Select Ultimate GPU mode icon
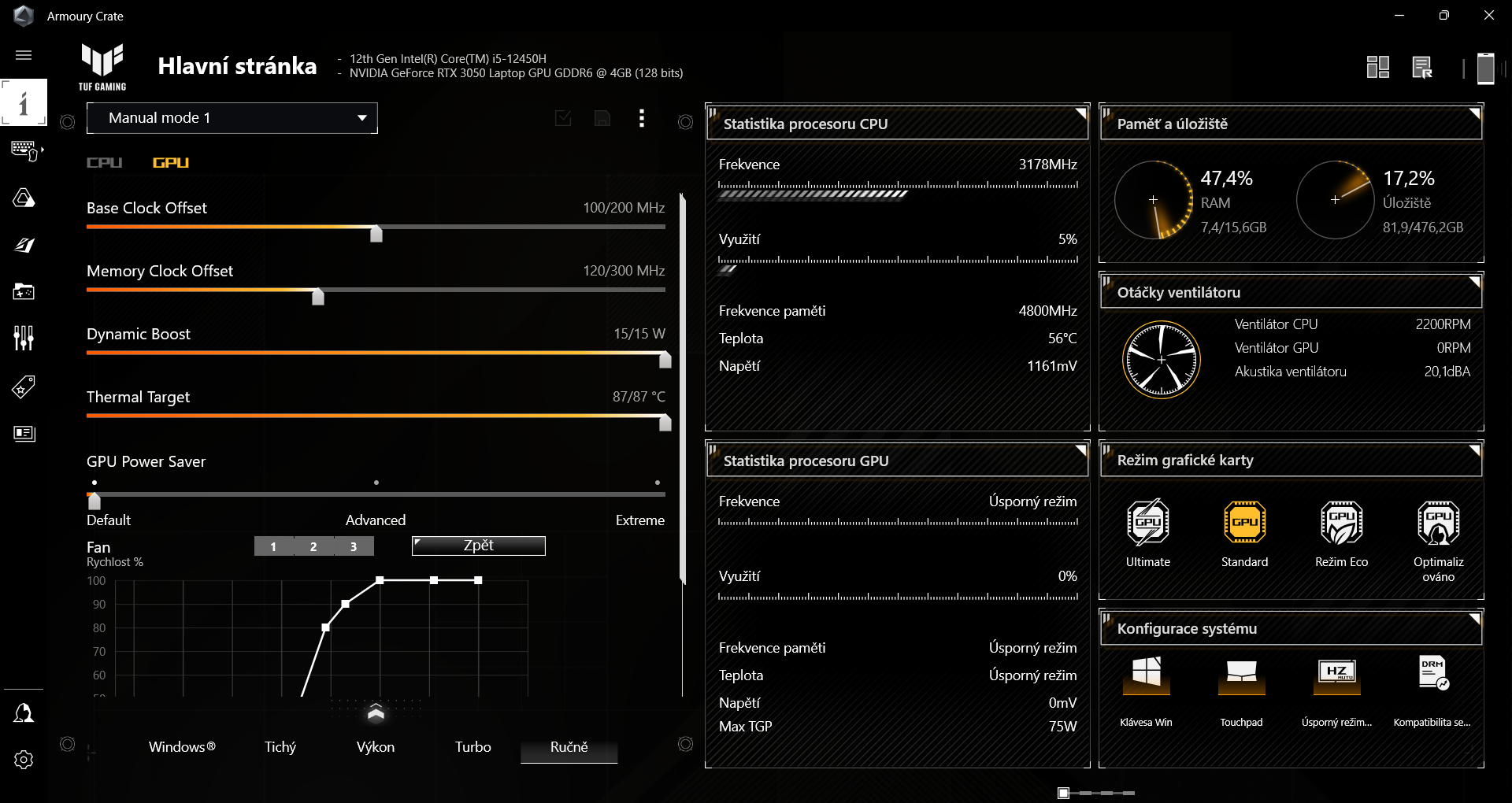The height and width of the screenshot is (803, 1512). (x=1147, y=522)
